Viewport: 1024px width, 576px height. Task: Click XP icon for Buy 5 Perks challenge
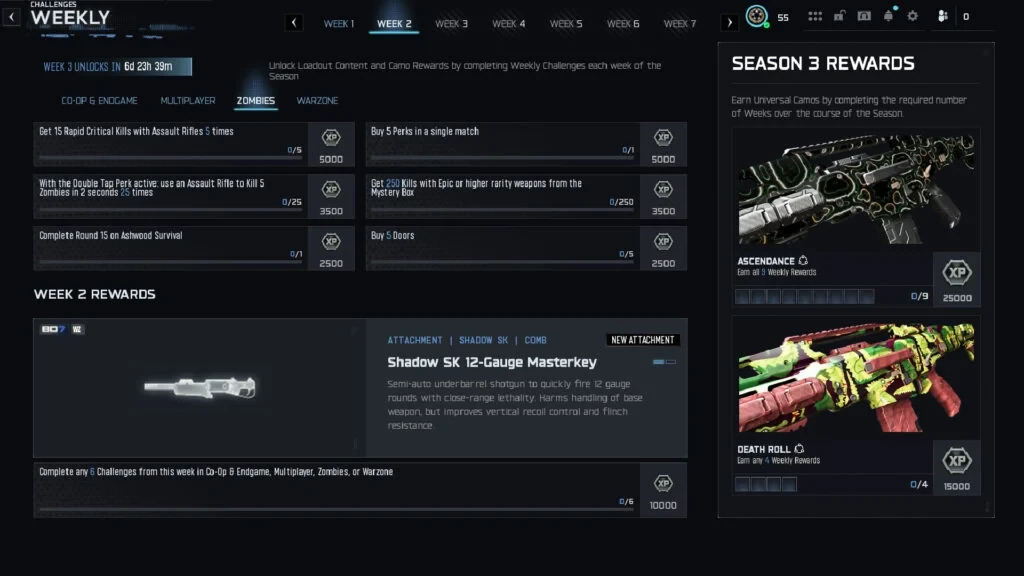(663, 138)
